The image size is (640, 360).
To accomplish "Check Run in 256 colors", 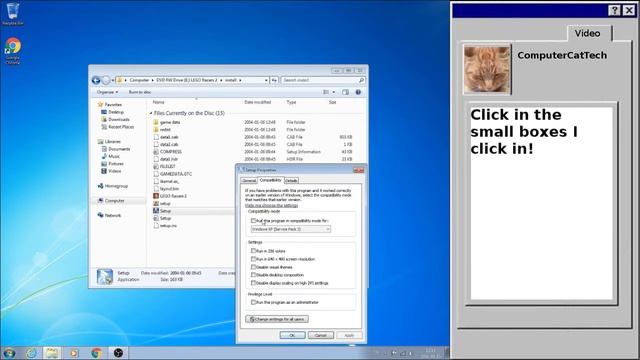I will (x=253, y=251).
